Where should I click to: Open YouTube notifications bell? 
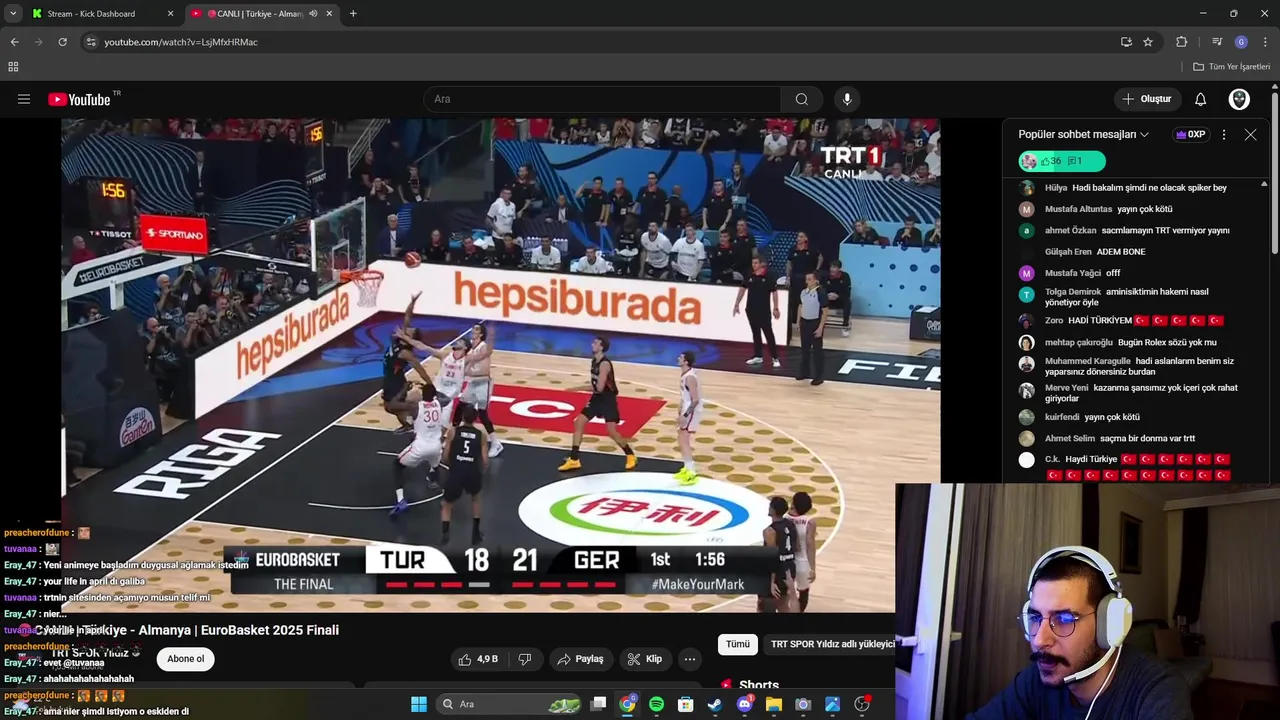1201,99
